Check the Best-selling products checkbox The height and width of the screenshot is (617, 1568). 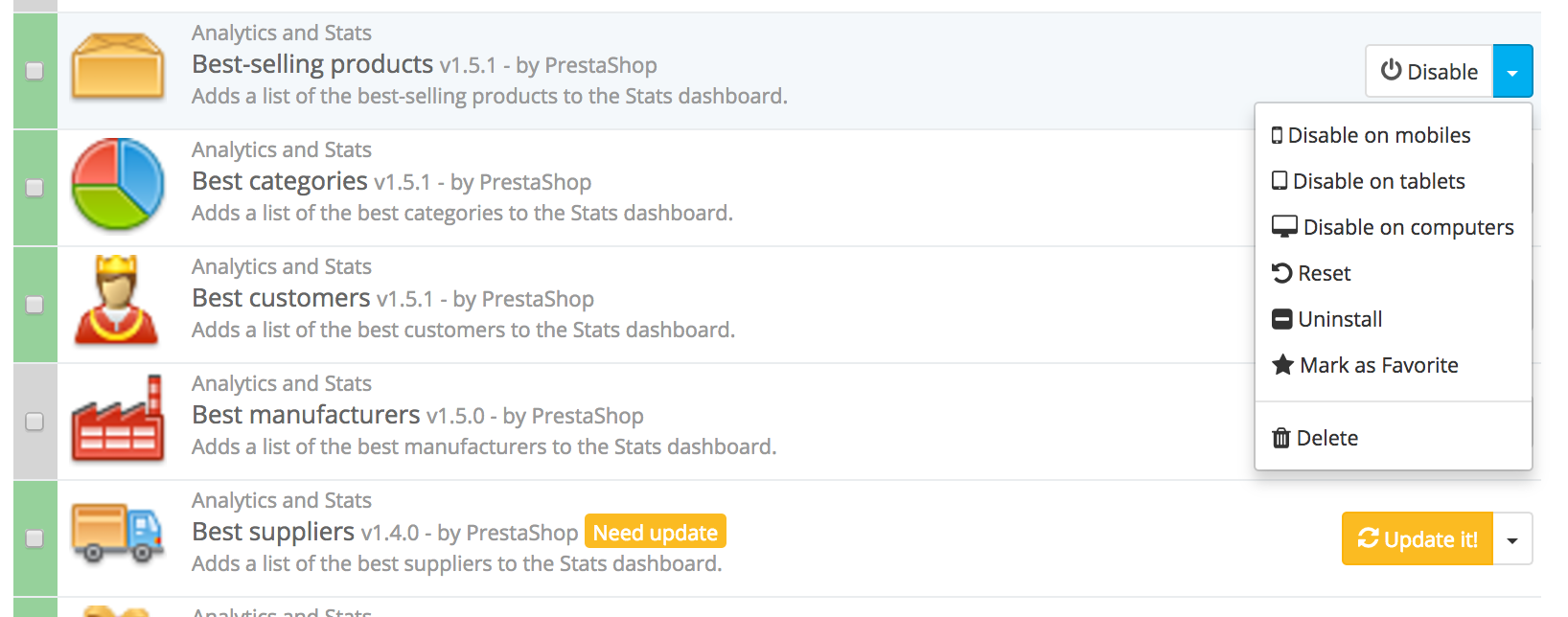[x=35, y=71]
